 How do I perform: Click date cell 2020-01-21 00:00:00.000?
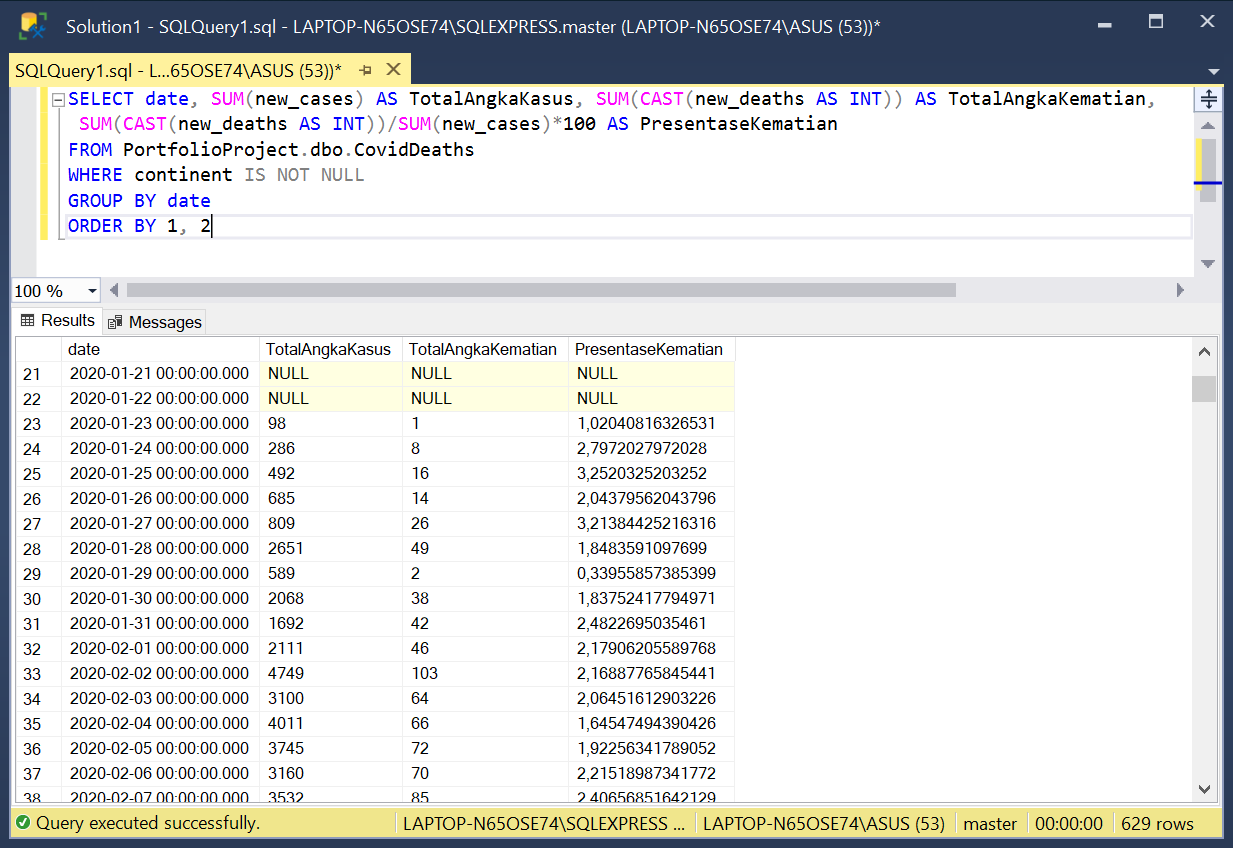(x=160, y=374)
